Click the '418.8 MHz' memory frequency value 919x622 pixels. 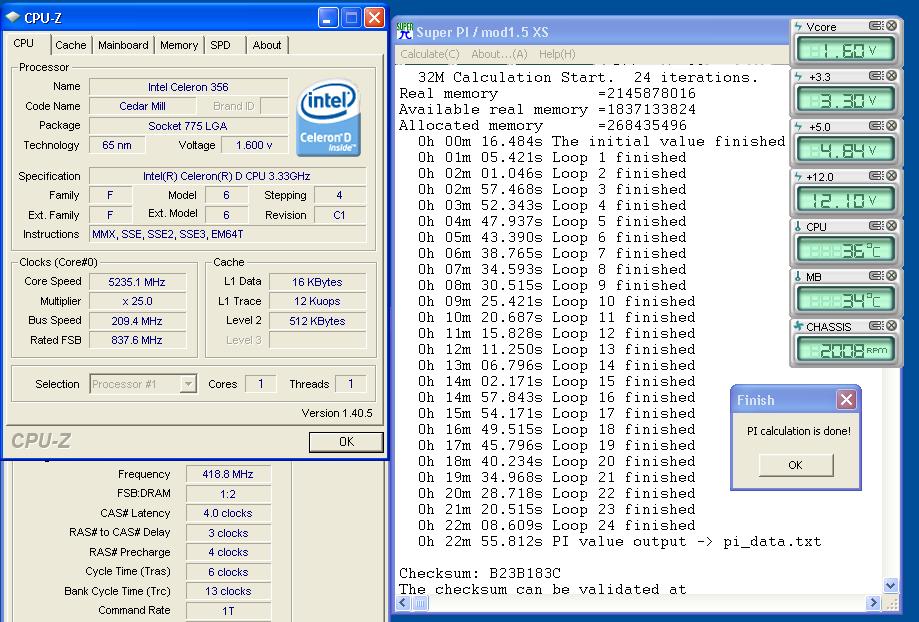click(228, 474)
